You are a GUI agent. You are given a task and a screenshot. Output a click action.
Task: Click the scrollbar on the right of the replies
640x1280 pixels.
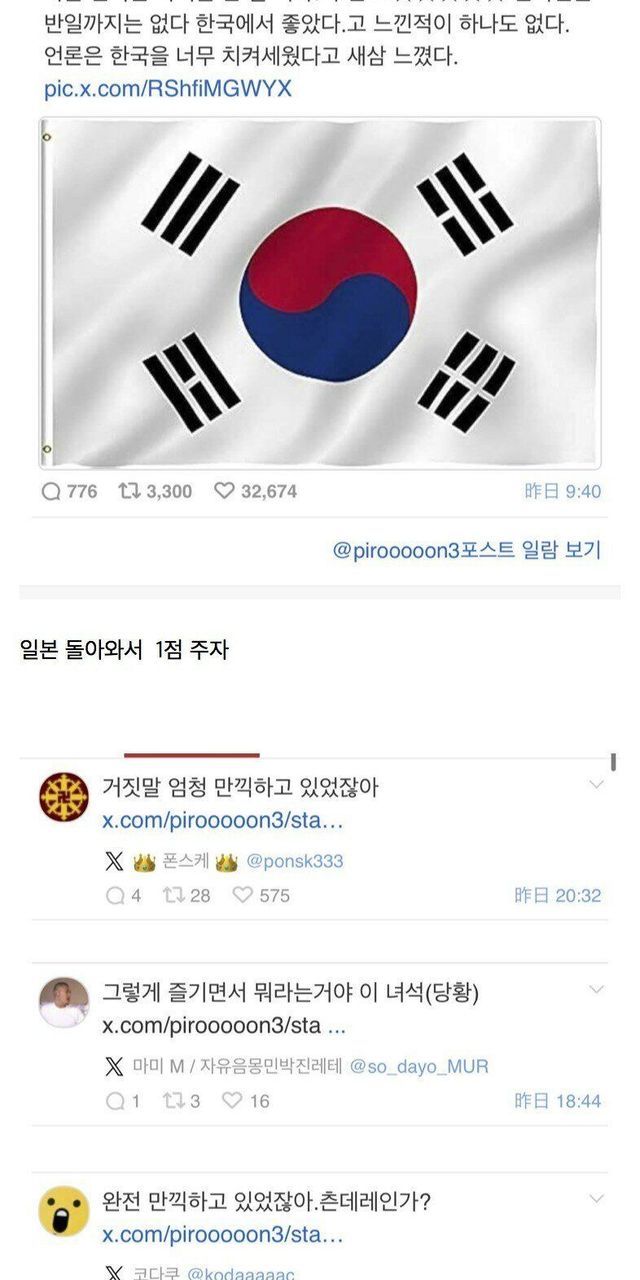click(x=613, y=762)
